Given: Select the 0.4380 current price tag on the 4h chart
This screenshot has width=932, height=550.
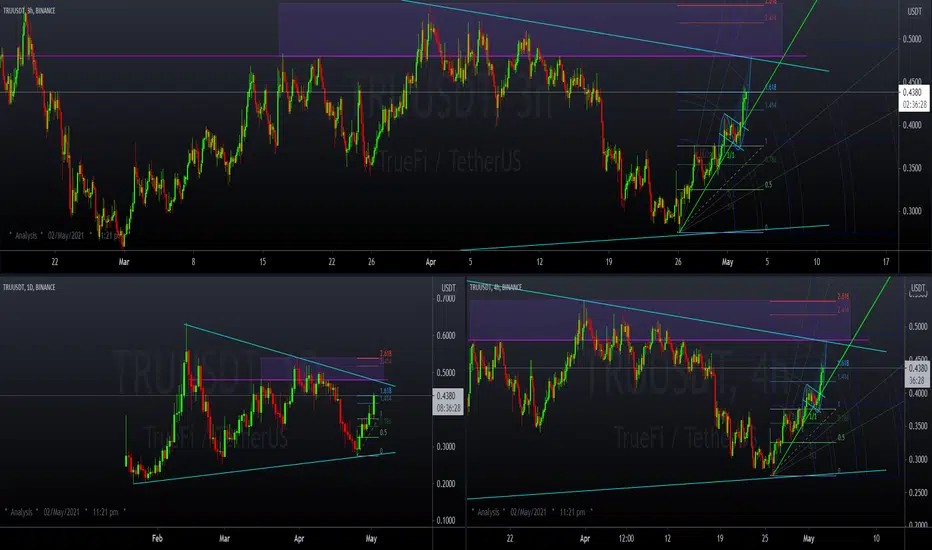Looking at the screenshot, I should coord(917,374).
